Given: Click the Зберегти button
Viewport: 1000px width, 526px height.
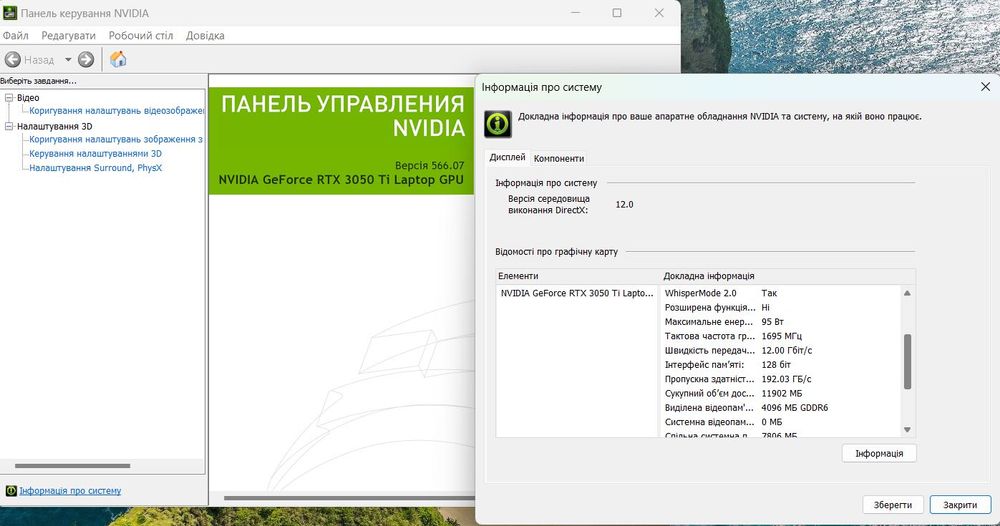Looking at the screenshot, I should pyautogui.click(x=893, y=504).
